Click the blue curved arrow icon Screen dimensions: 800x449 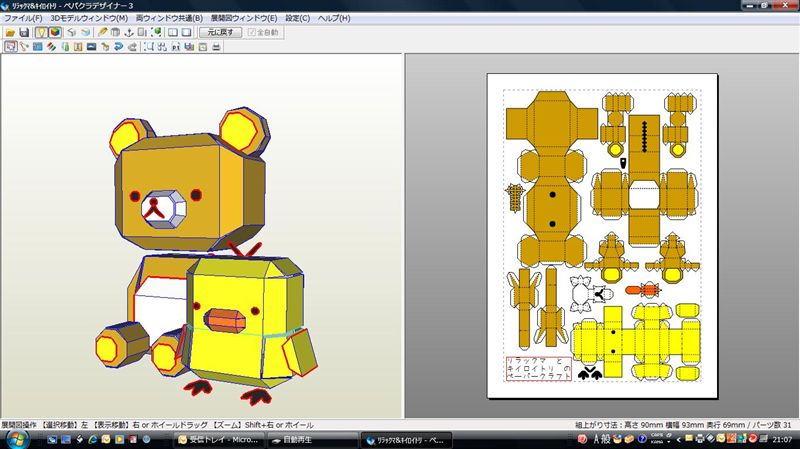coord(118,47)
